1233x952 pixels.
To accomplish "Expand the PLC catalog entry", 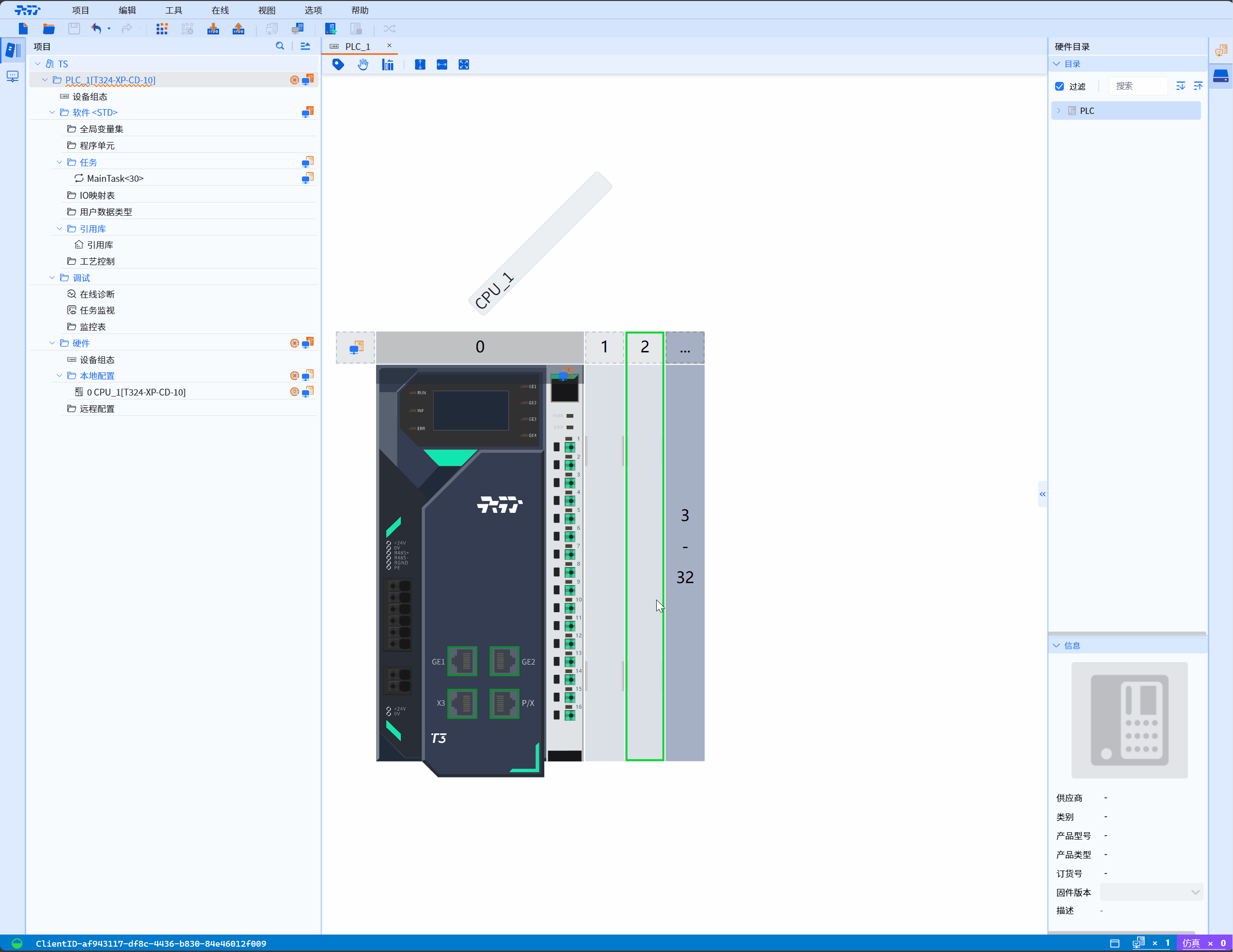I will pyautogui.click(x=1059, y=111).
